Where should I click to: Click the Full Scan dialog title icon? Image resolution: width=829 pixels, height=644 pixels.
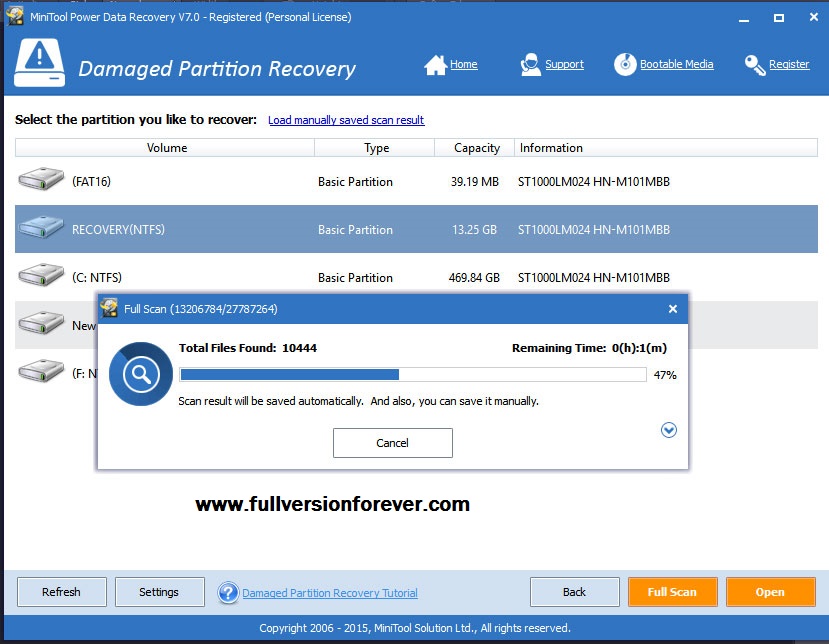click(x=109, y=308)
